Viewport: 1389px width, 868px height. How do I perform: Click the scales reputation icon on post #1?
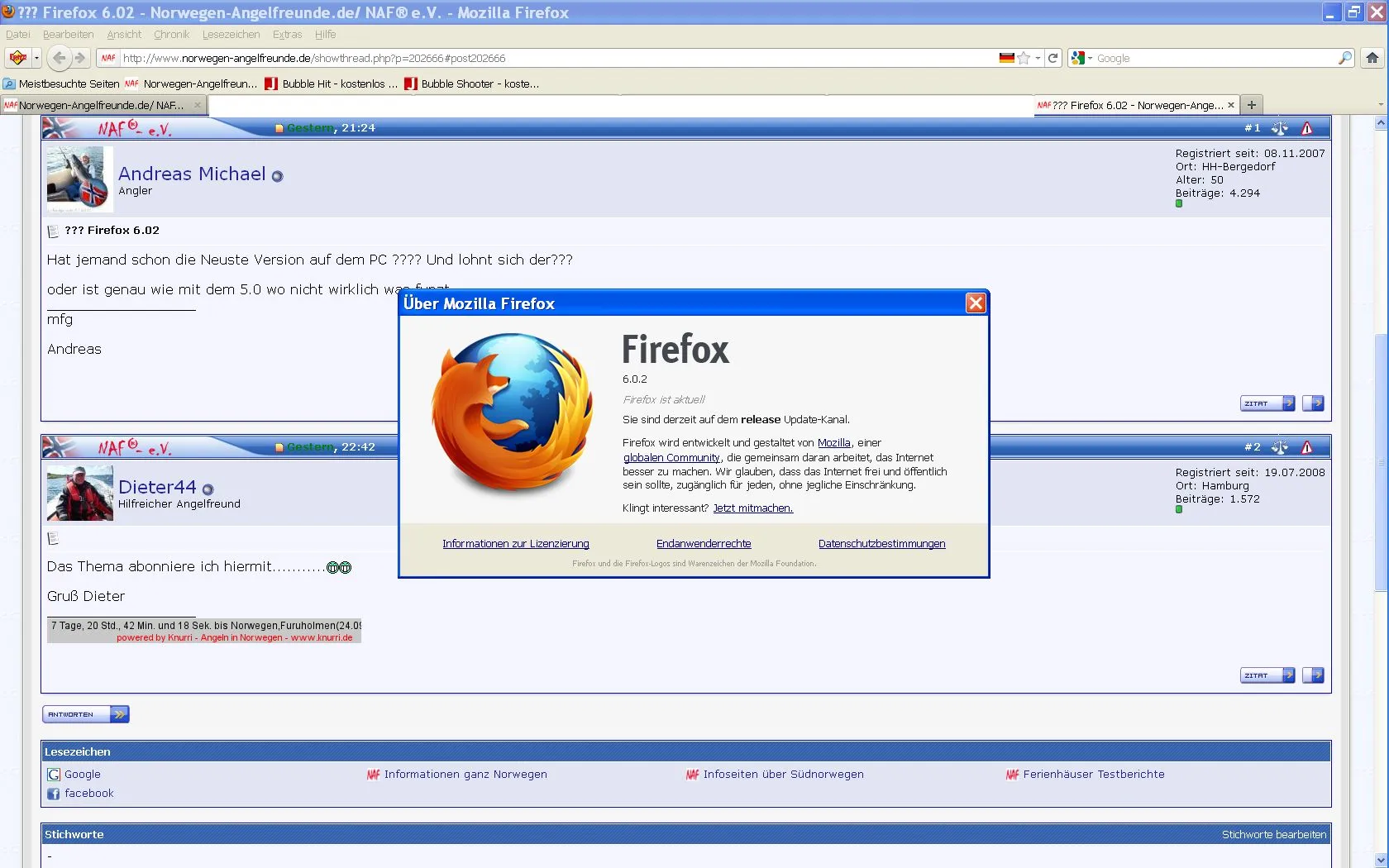(x=1279, y=128)
